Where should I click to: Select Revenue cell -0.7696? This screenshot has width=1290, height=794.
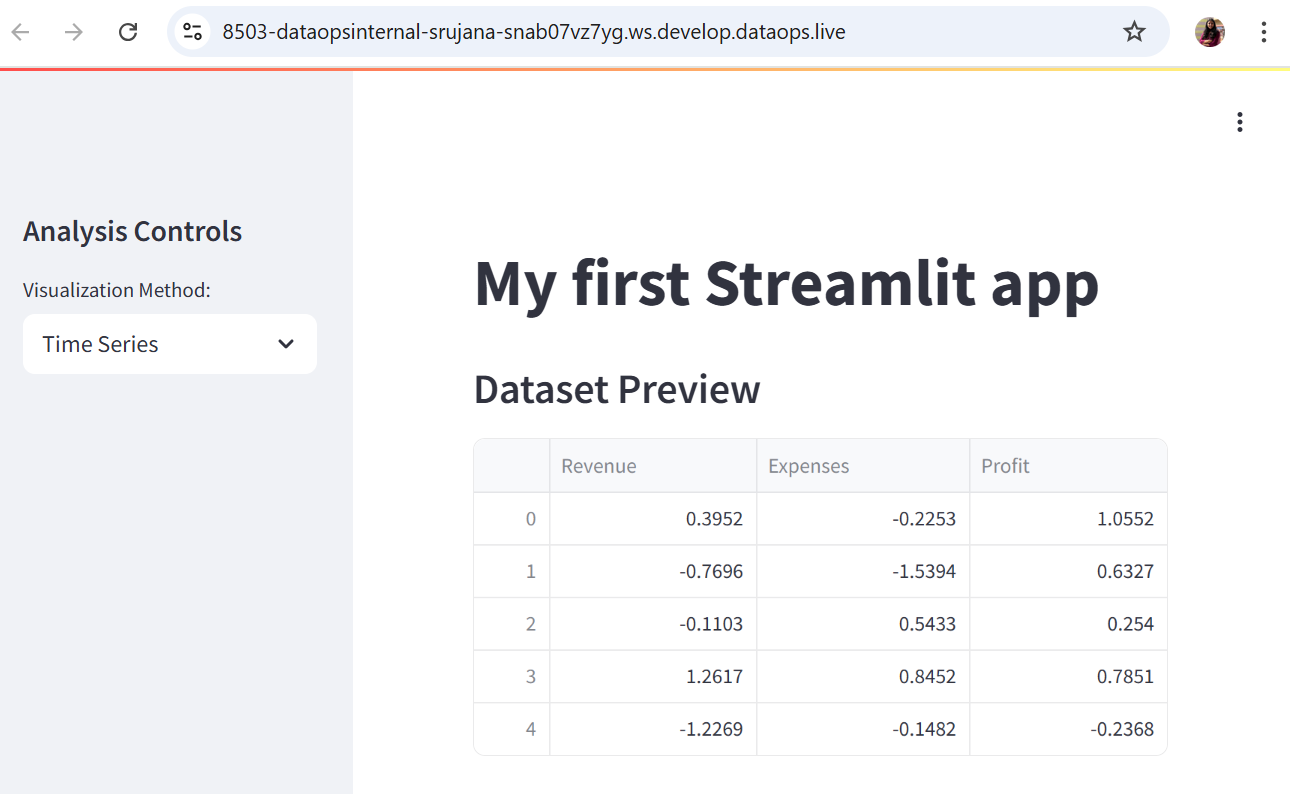(653, 572)
